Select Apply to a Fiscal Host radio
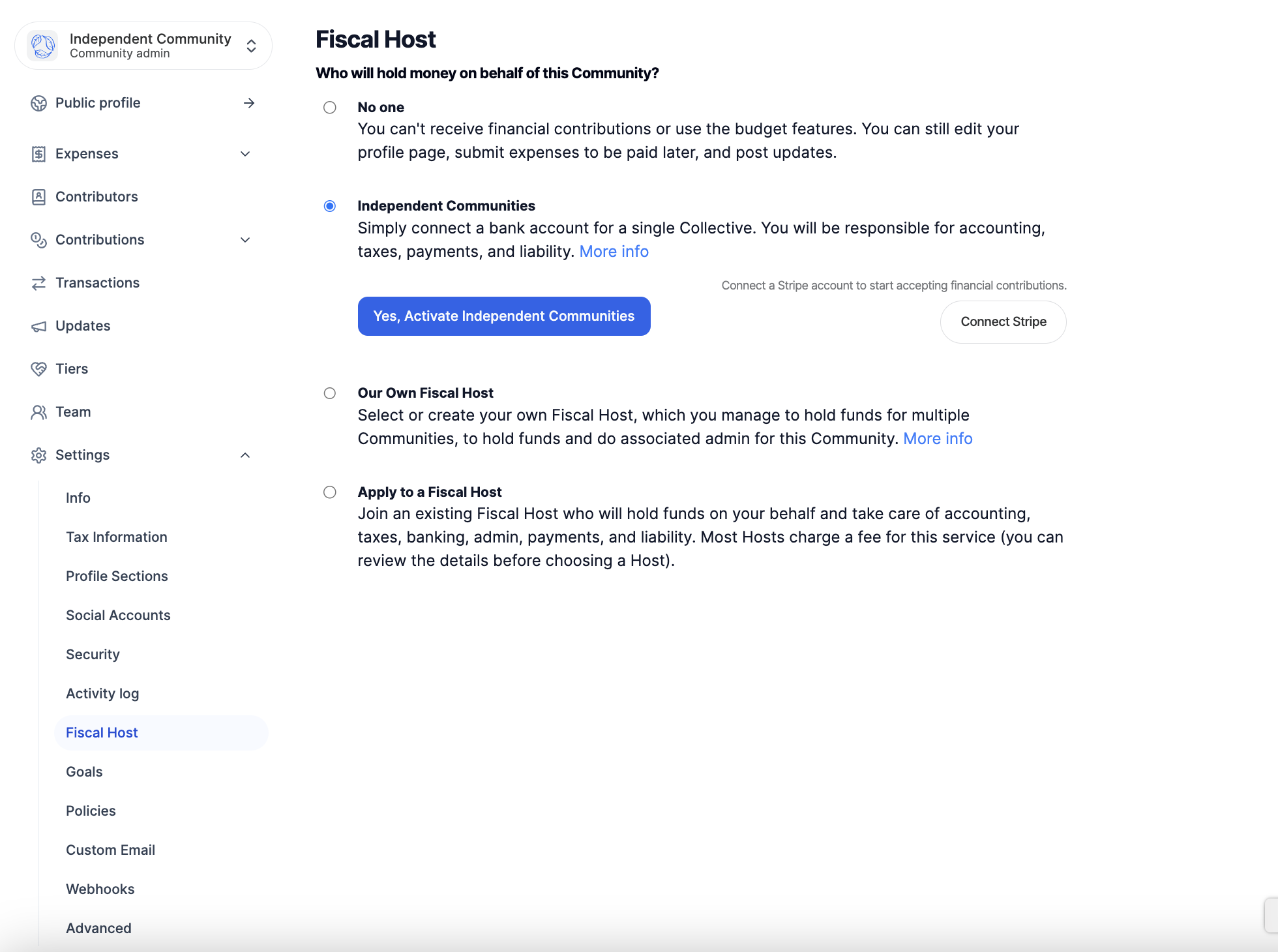Viewport: 1278px width, 952px height. point(330,492)
